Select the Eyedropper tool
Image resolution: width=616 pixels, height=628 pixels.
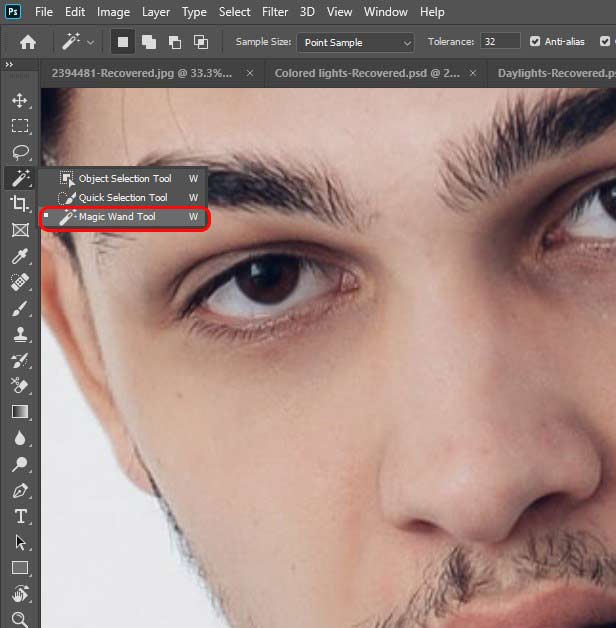(20, 256)
